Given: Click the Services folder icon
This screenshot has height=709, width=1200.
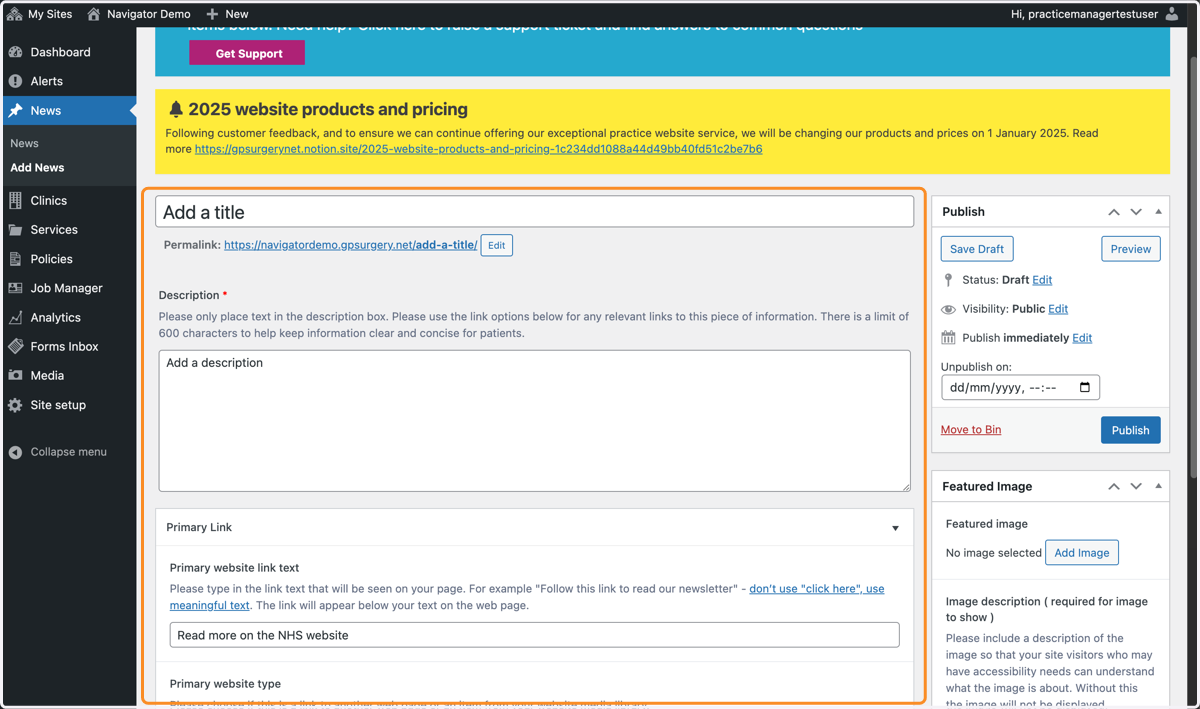Looking at the screenshot, I should [15, 230].
